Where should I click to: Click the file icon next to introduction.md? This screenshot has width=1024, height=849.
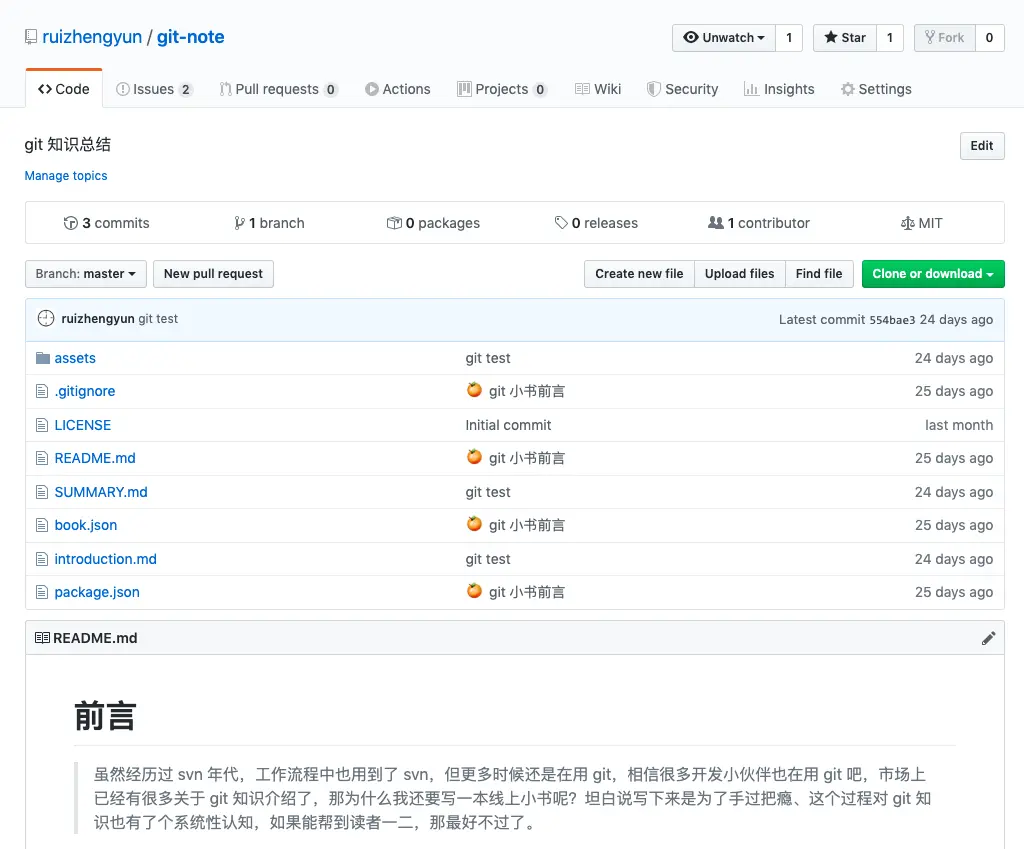pyautogui.click(x=42, y=559)
